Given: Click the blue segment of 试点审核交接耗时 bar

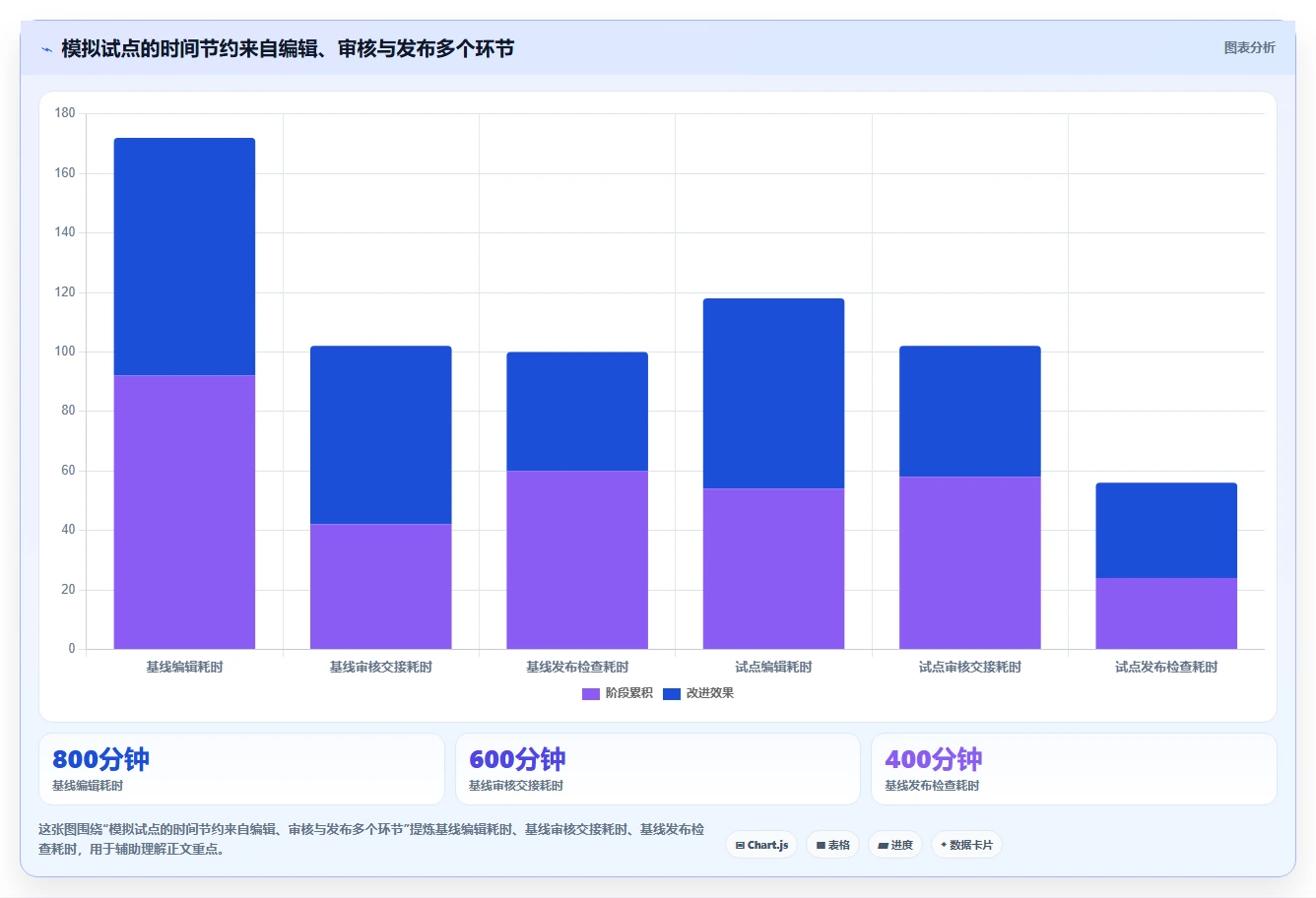Looking at the screenshot, I should (969, 412).
